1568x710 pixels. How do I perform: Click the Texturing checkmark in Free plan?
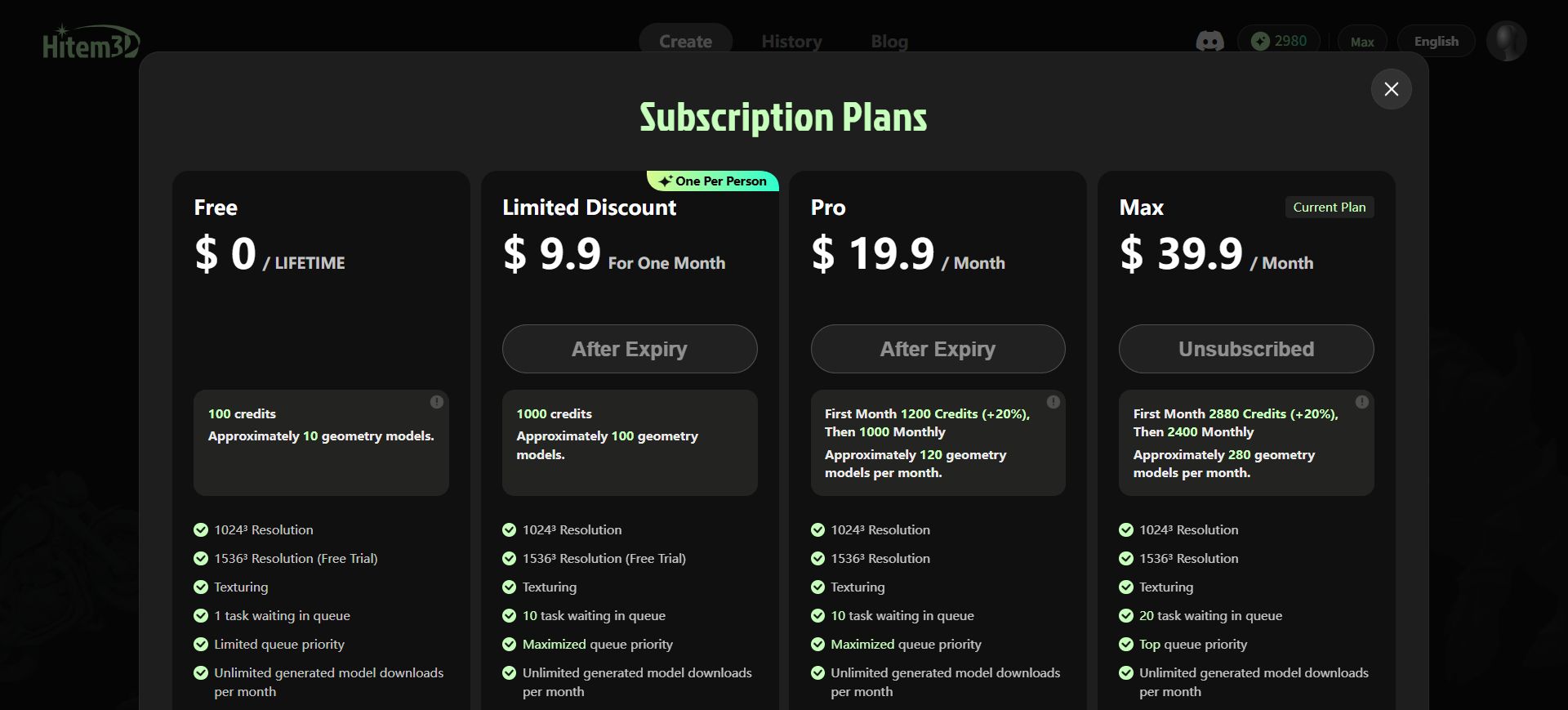coord(201,587)
